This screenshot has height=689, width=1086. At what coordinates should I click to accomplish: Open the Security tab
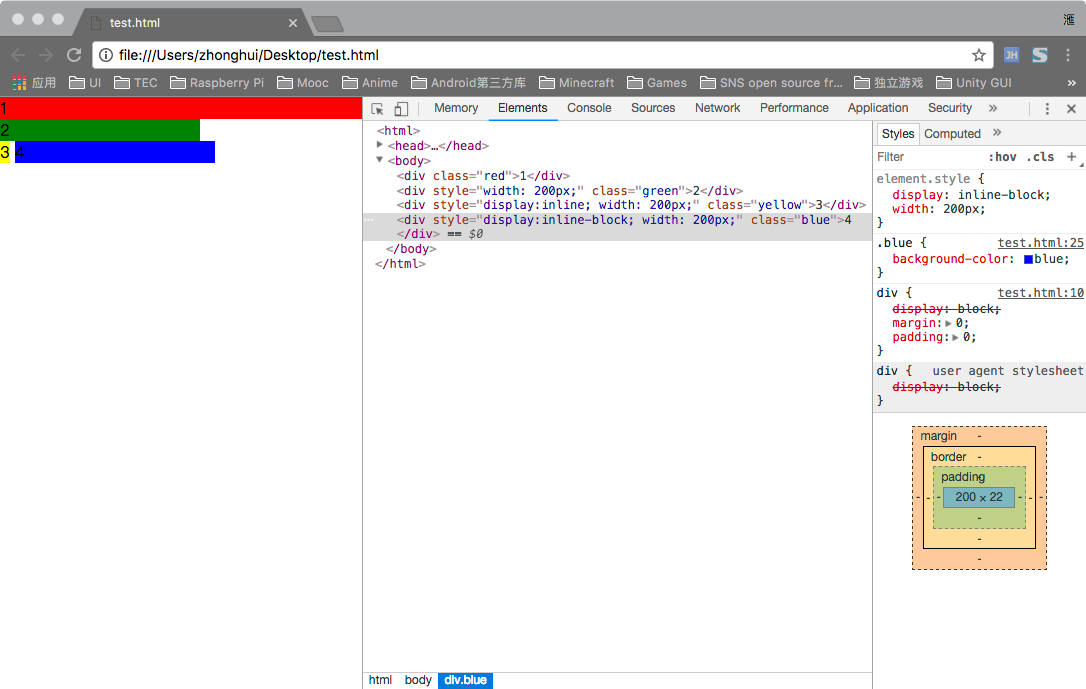[950, 108]
